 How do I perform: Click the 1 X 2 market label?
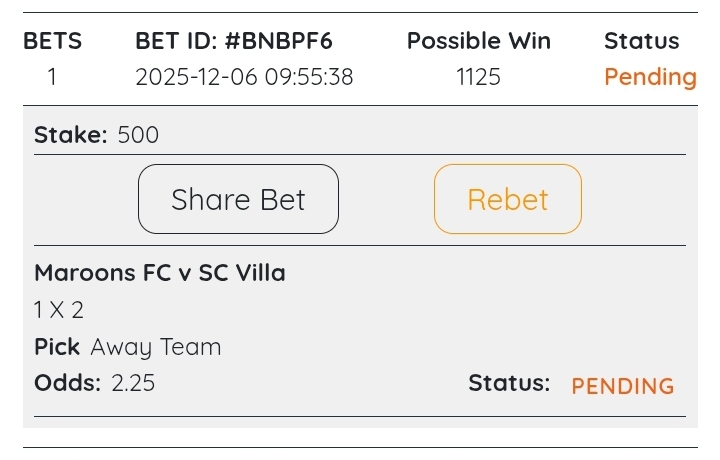pos(59,310)
